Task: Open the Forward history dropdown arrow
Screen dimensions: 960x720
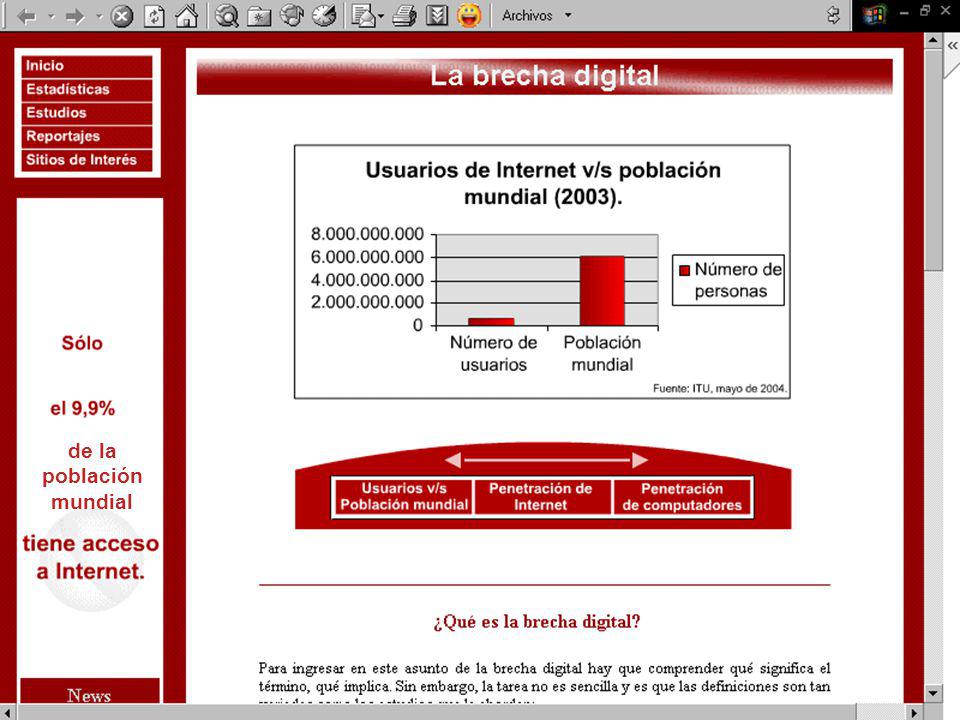Action: click(99, 17)
